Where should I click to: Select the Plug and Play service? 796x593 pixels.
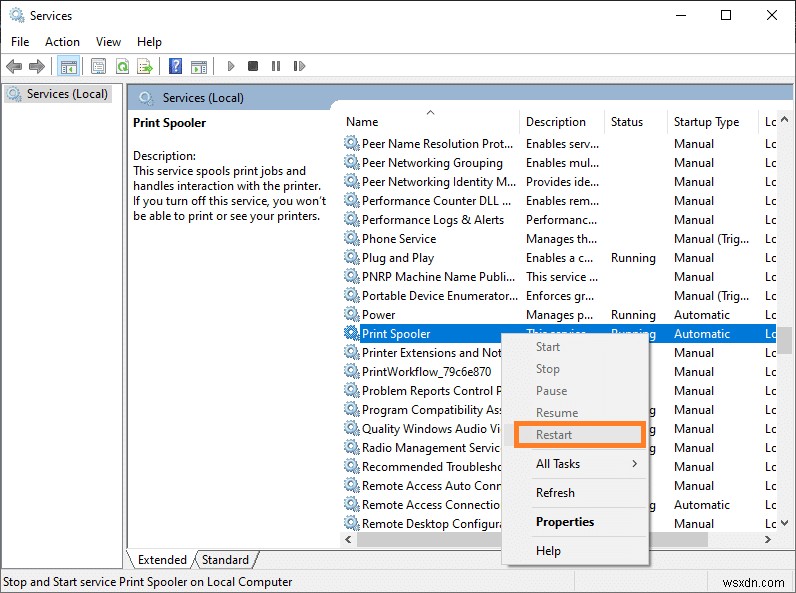tap(559, 258)
